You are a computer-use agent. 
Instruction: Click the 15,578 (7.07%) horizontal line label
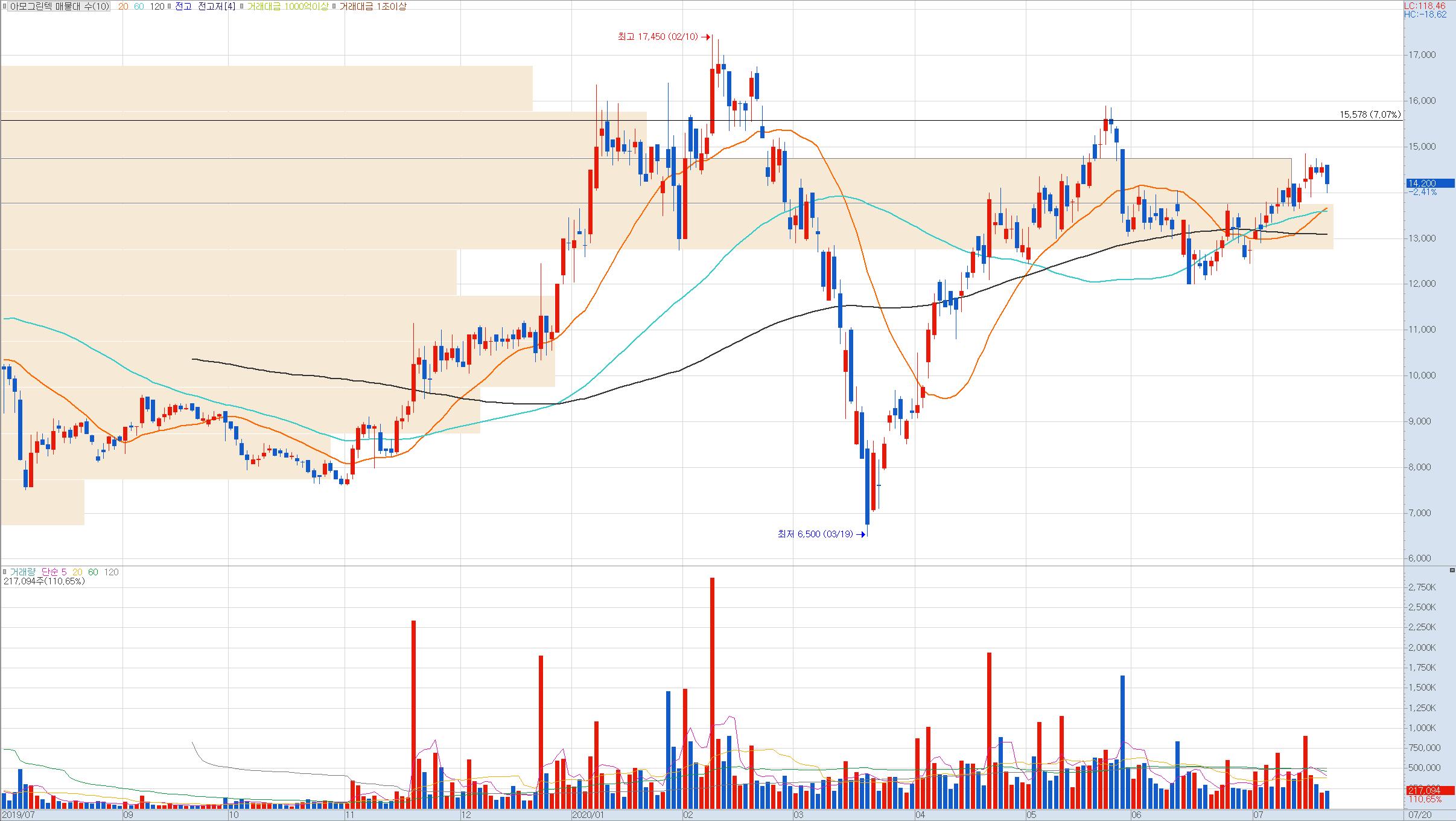(1370, 114)
